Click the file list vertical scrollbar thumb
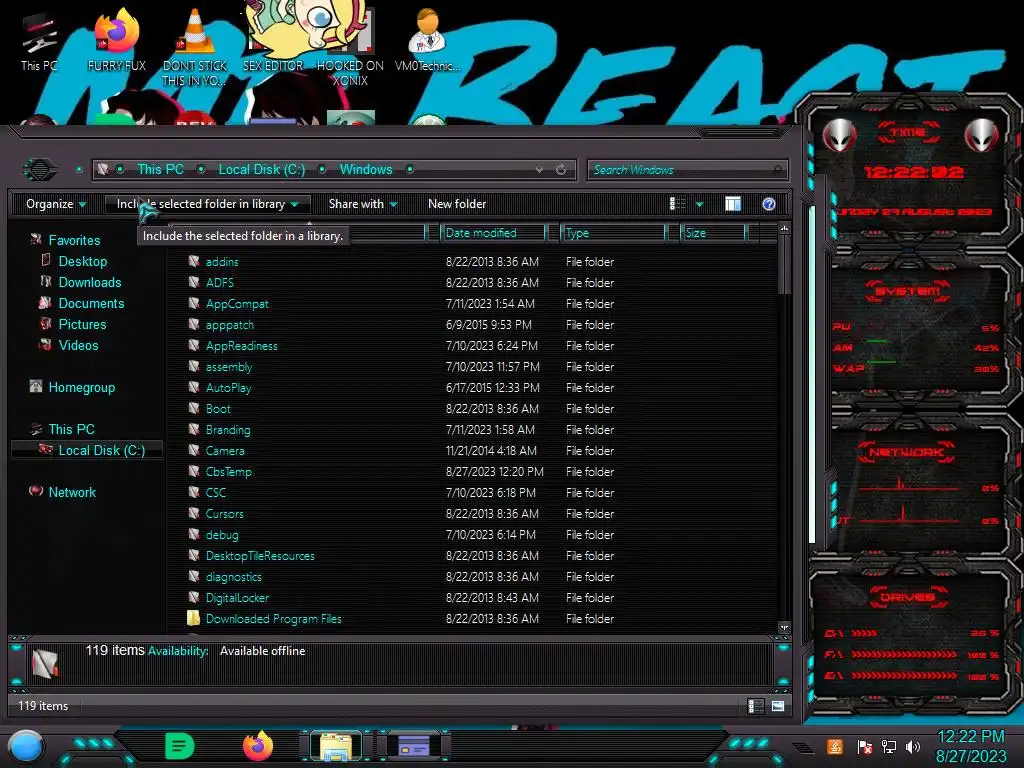This screenshot has height=768, width=1024. (784, 266)
